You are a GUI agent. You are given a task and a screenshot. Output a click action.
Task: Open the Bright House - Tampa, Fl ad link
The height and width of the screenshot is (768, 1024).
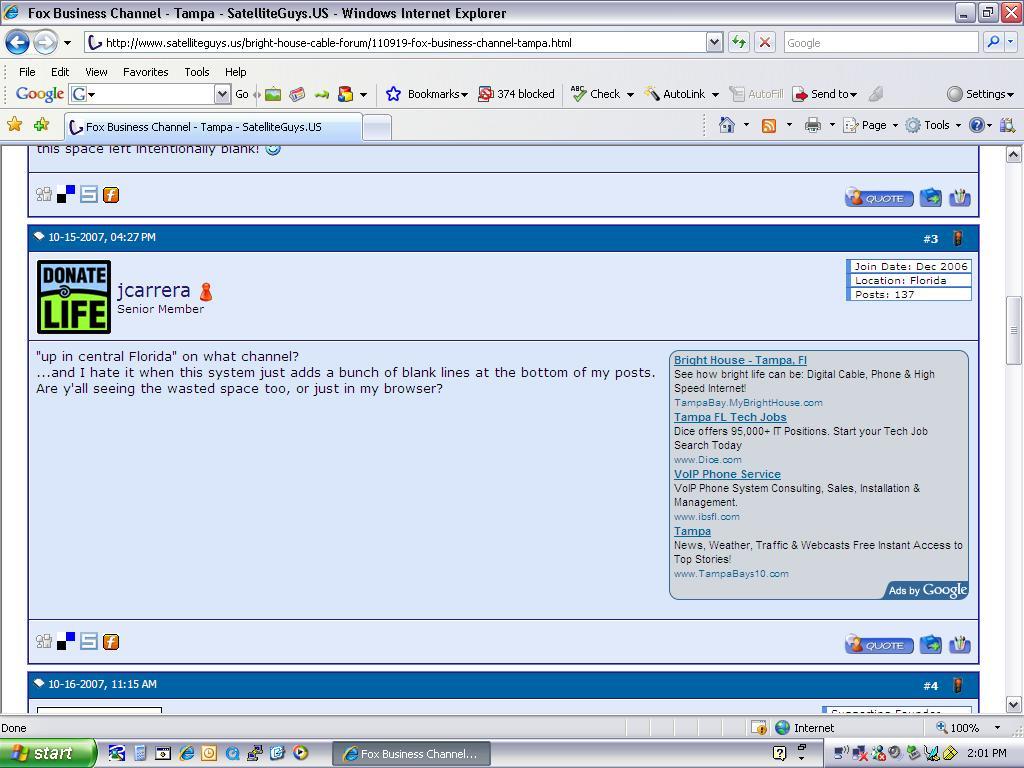[x=740, y=360]
